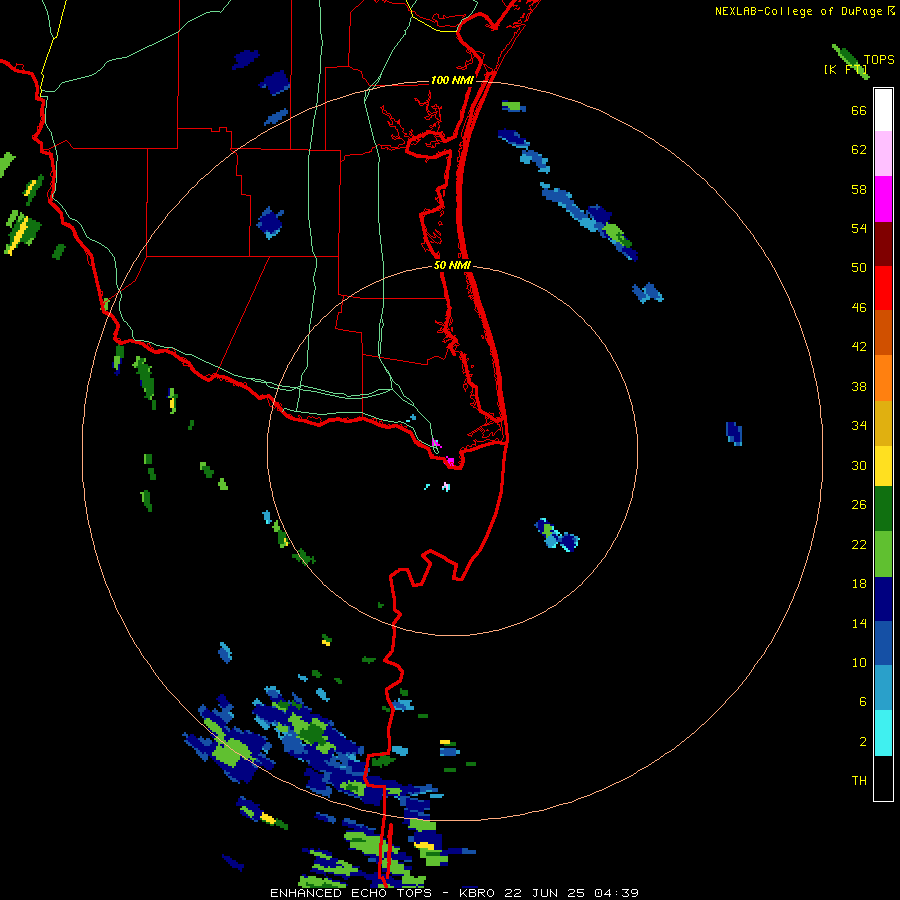Click the 38 legend value label
900x900 pixels.
tap(859, 386)
